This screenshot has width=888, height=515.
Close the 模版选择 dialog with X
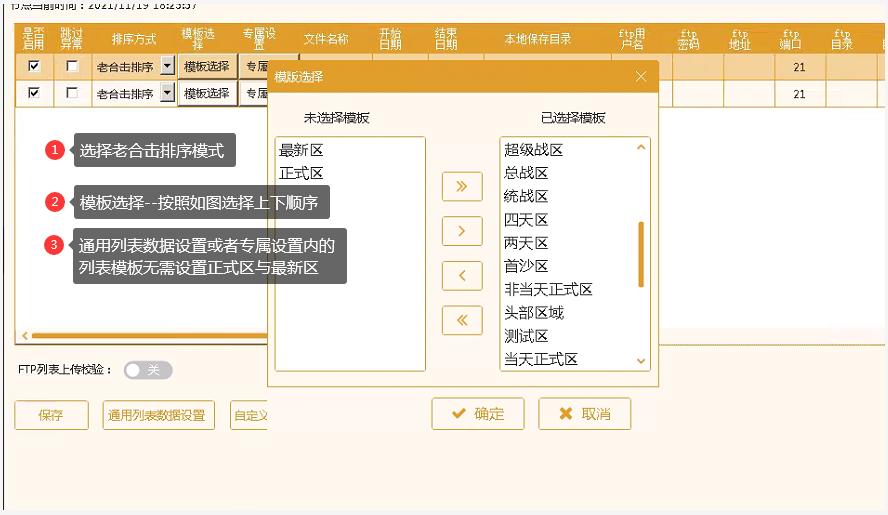click(641, 77)
